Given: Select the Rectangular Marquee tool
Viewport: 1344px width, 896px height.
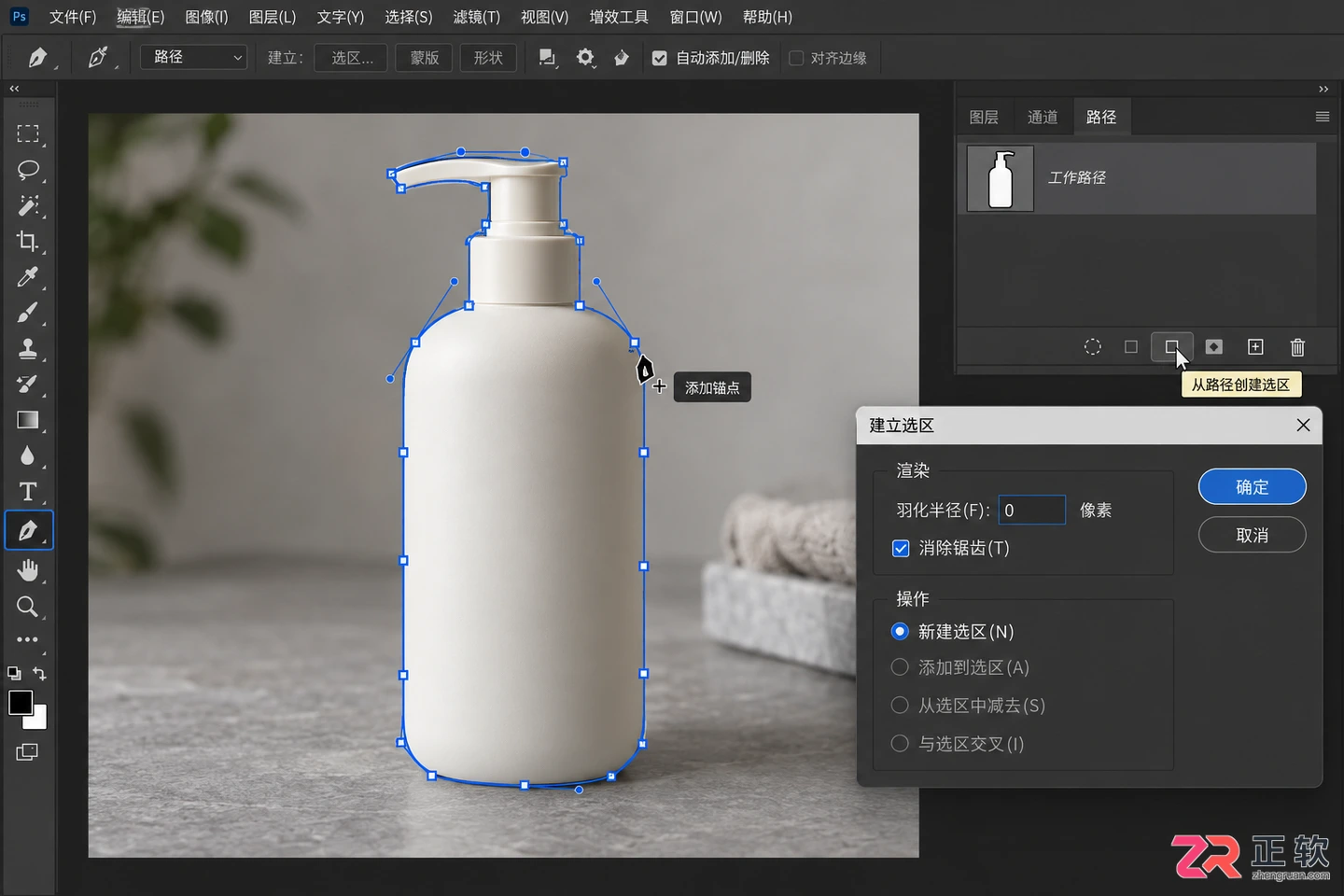Looking at the screenshot, I should click(28, 133).
